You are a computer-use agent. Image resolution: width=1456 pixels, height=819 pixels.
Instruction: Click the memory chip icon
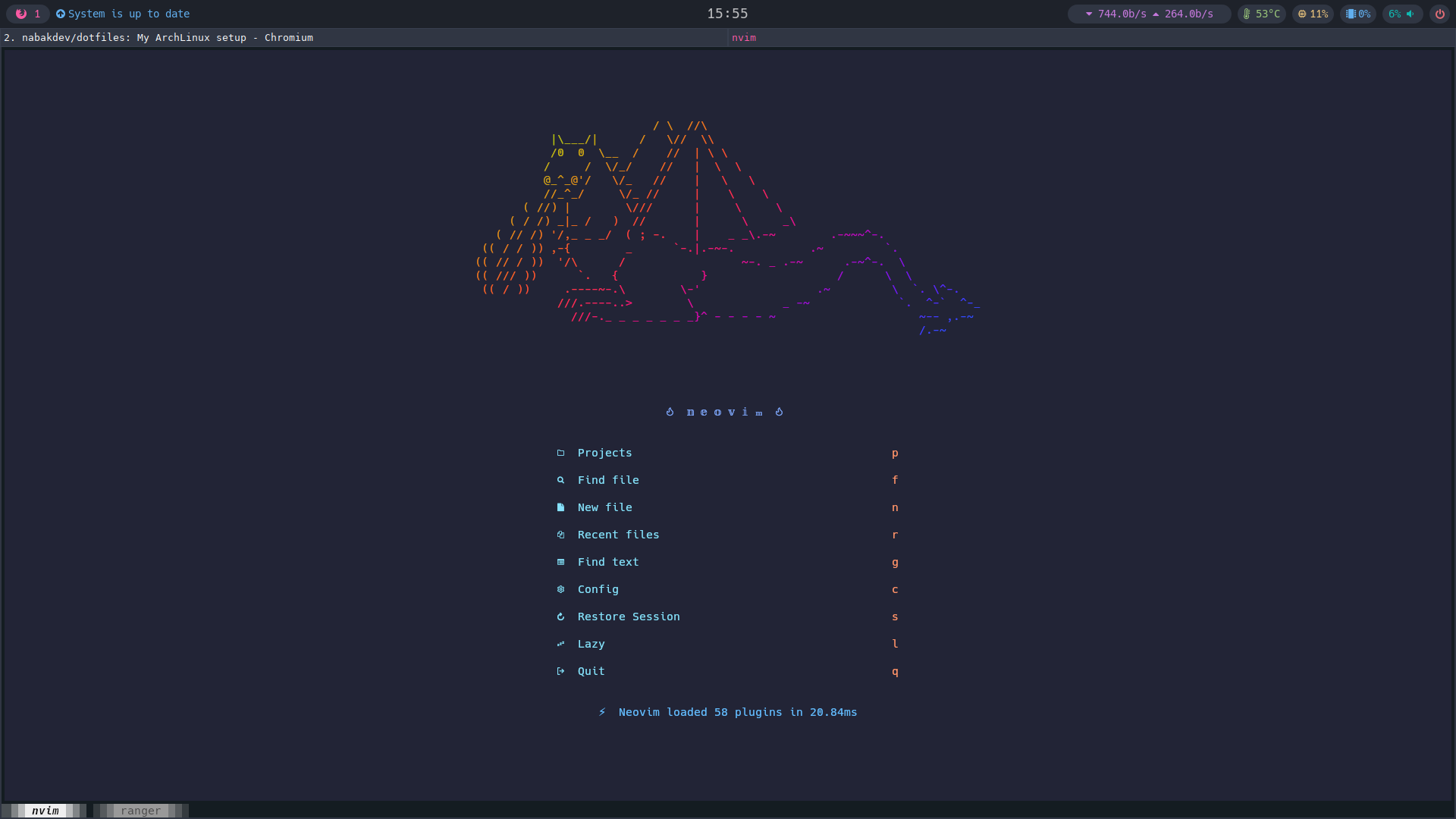[x=1351, y=14]
